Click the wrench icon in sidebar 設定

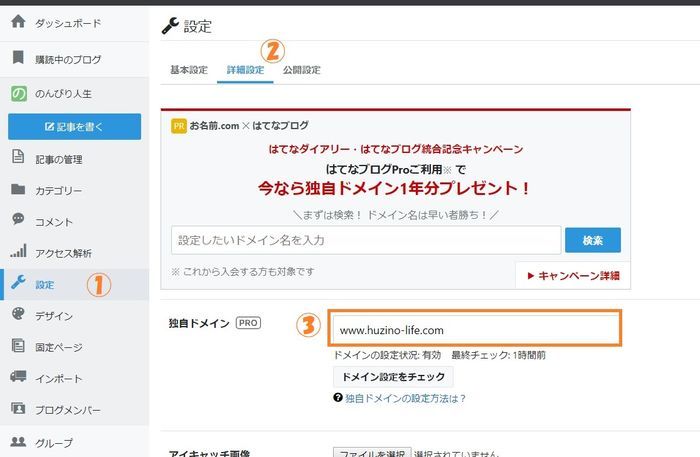pos(18,282)
